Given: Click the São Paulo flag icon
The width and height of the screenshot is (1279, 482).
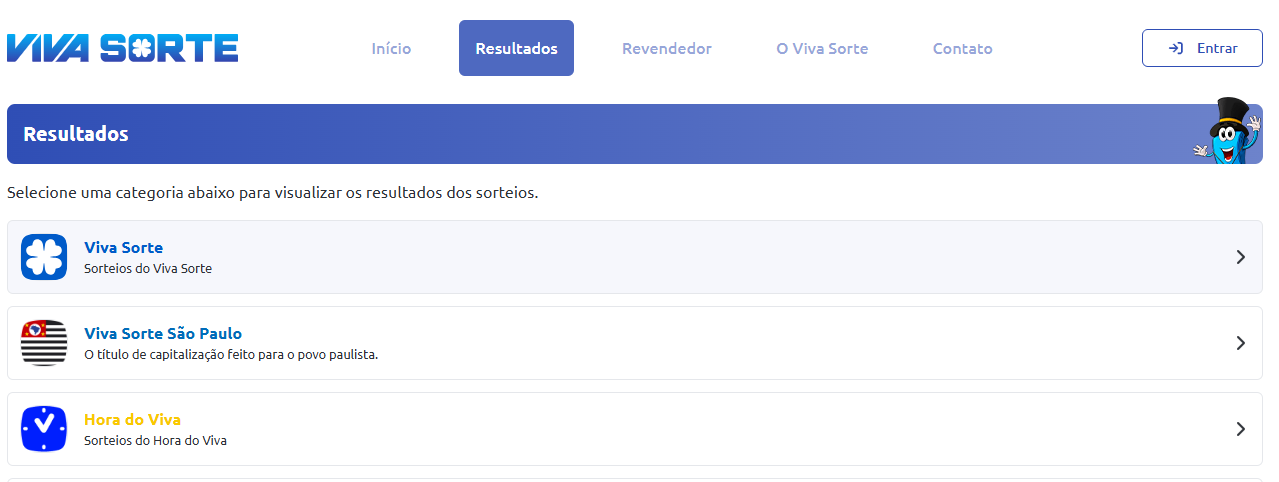Looking at the screenshot, I should 44,343.
